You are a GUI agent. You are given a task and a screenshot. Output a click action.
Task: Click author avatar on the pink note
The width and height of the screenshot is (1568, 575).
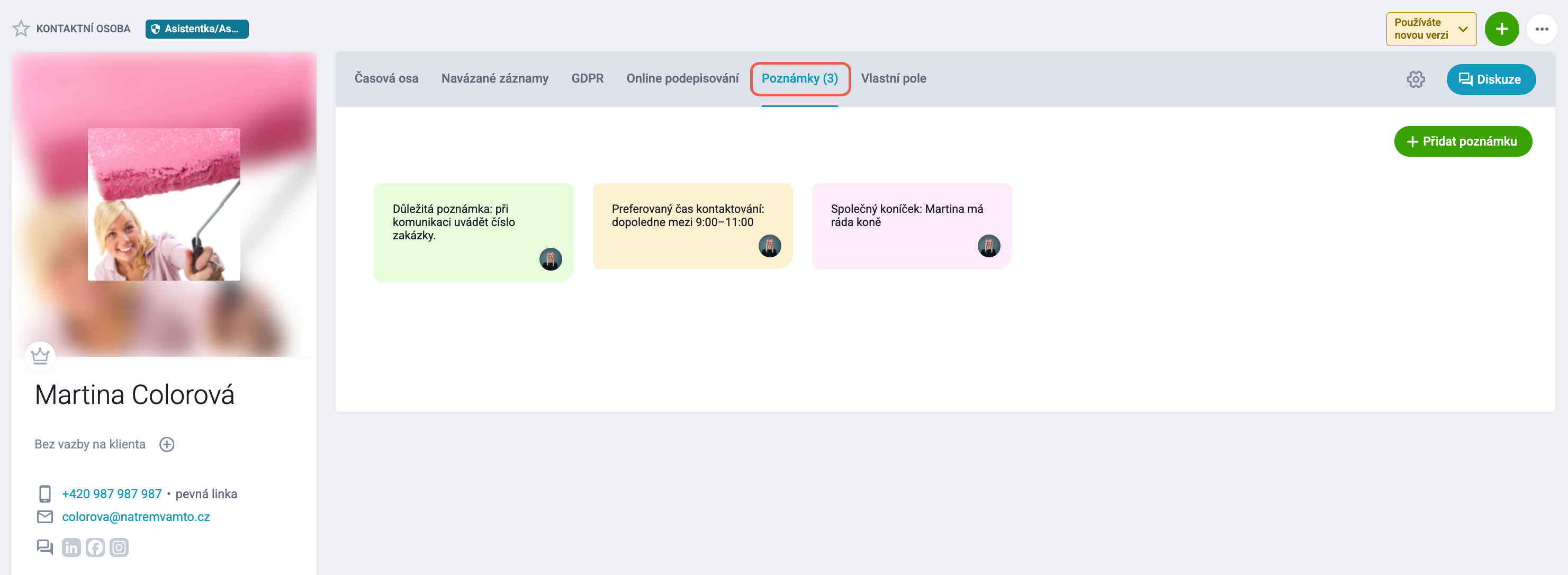[x=988, y=246]
